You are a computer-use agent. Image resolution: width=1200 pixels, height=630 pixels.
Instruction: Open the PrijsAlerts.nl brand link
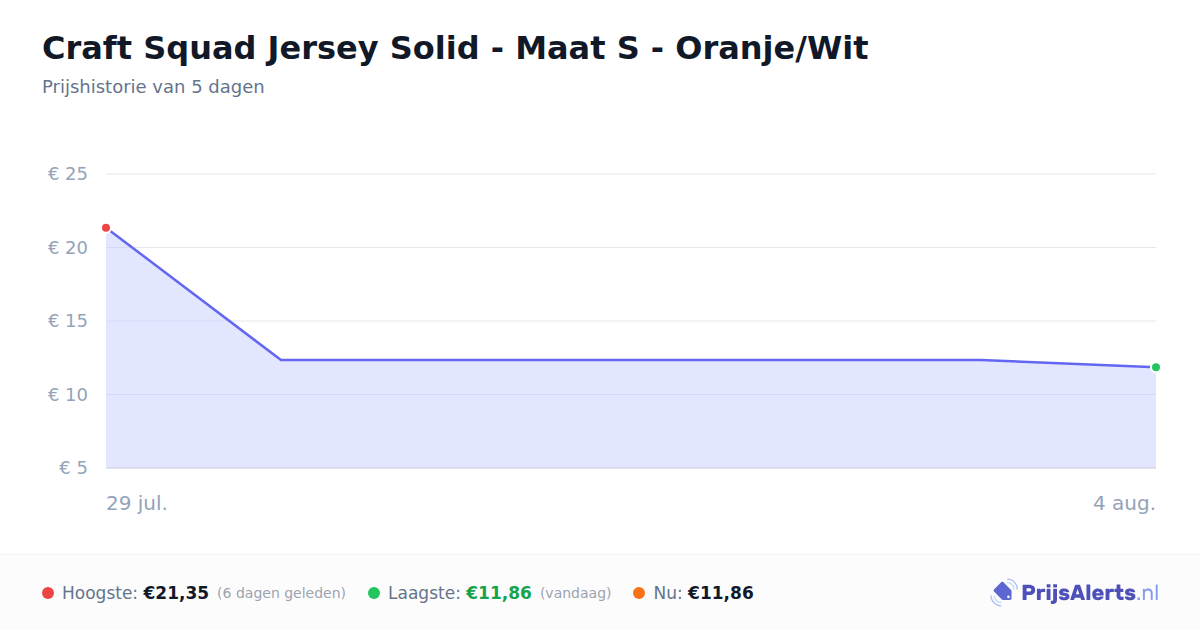point(1075,593)
